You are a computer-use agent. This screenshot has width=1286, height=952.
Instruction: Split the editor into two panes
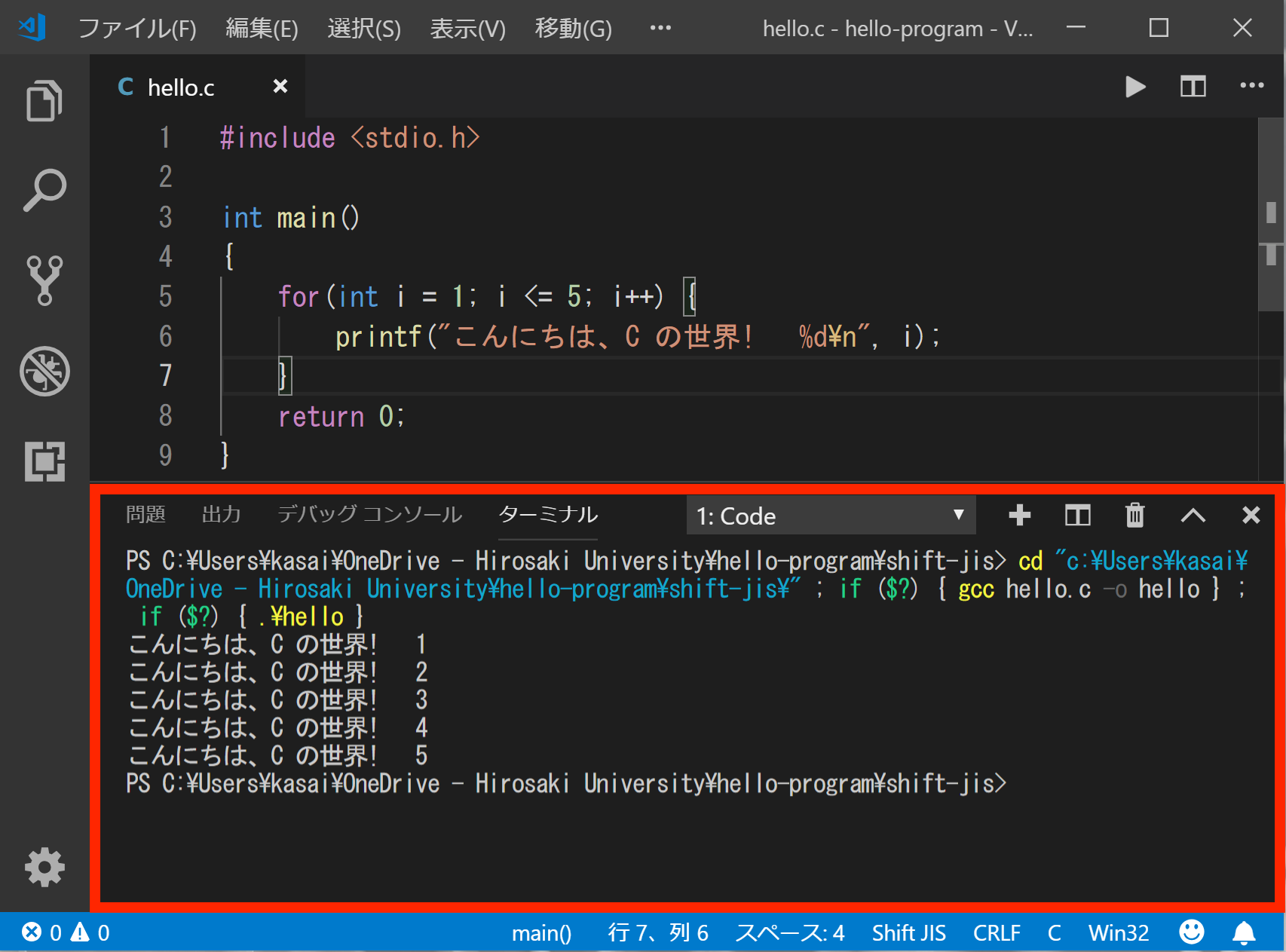pos(1193,87)
